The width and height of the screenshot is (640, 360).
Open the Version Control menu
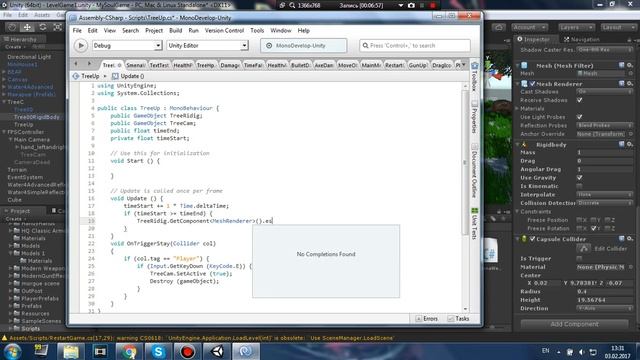224,31
